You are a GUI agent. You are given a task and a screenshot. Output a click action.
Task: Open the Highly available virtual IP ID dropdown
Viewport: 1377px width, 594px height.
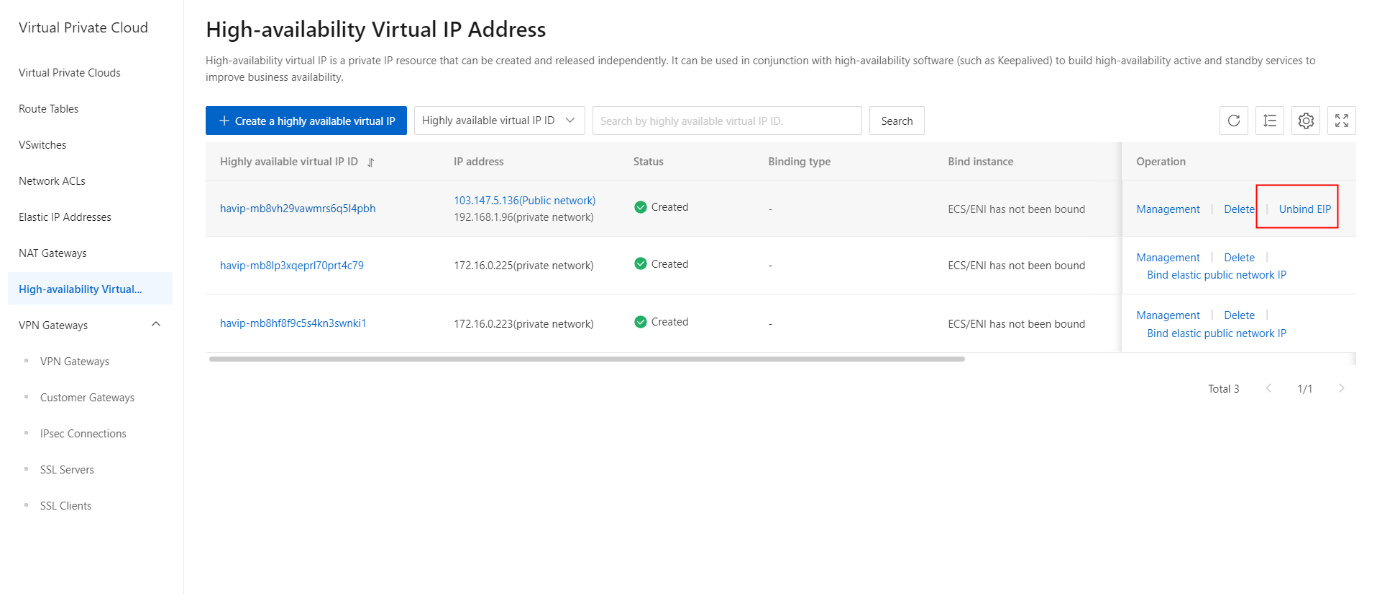(499, 121)
